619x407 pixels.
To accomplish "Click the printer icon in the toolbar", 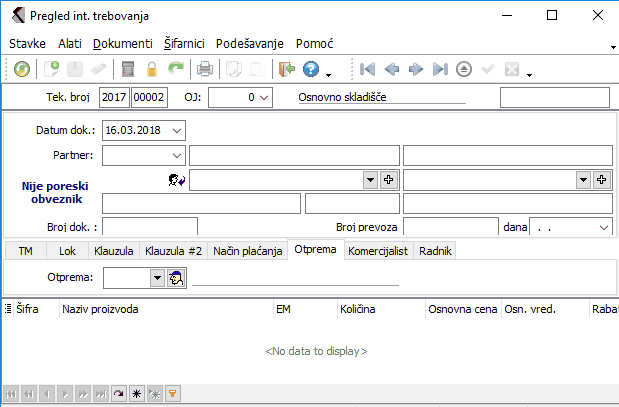I will click(x=205, y=69).
